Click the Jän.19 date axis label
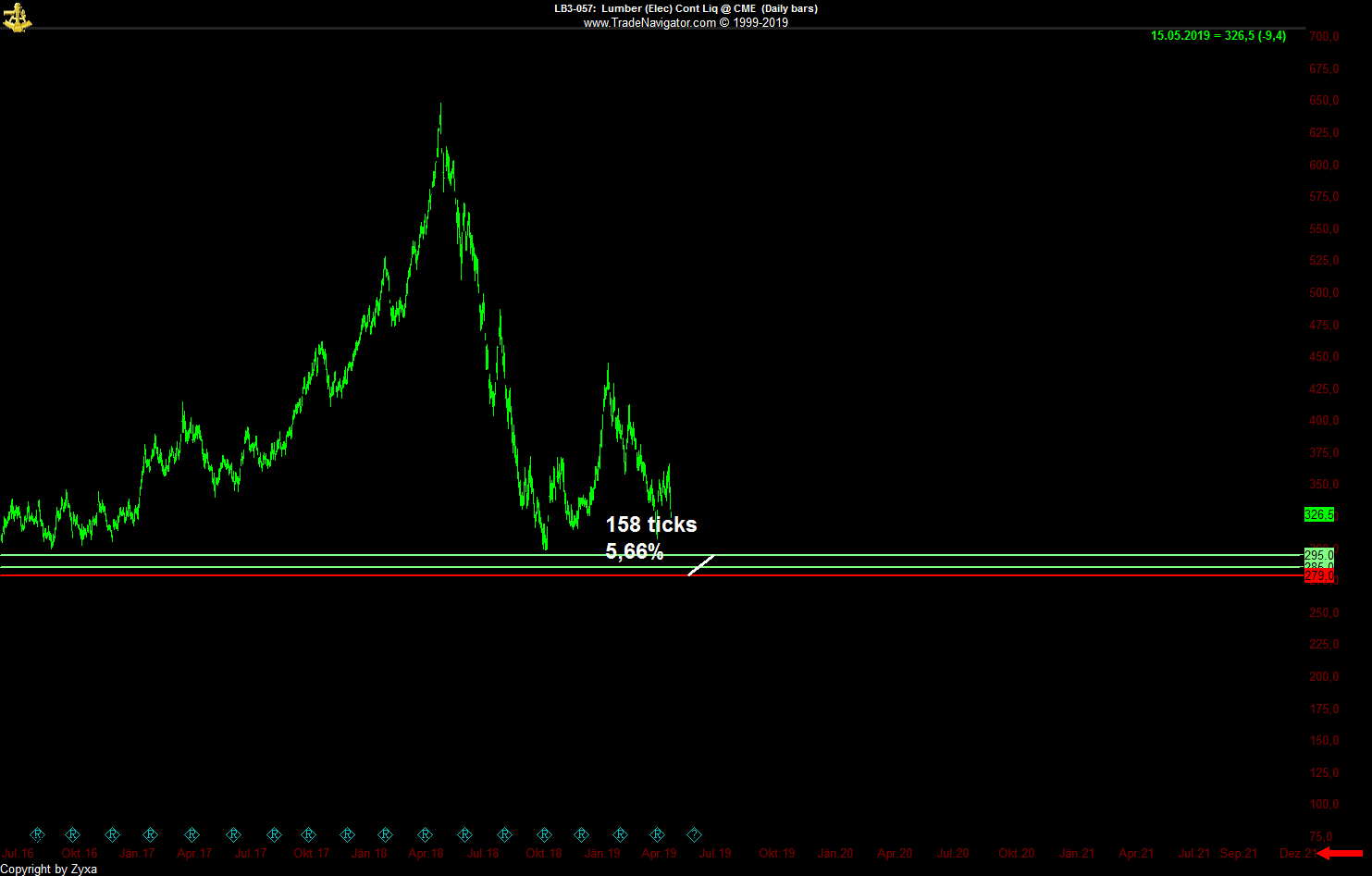Image resolution: width=1372 pixels, height=876 pixels. 602,853
